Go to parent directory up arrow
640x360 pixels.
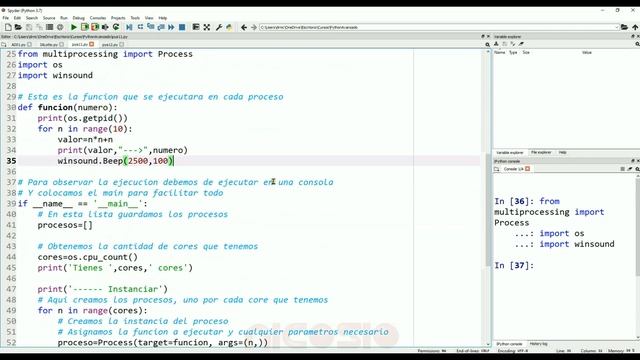pos(635,27)
